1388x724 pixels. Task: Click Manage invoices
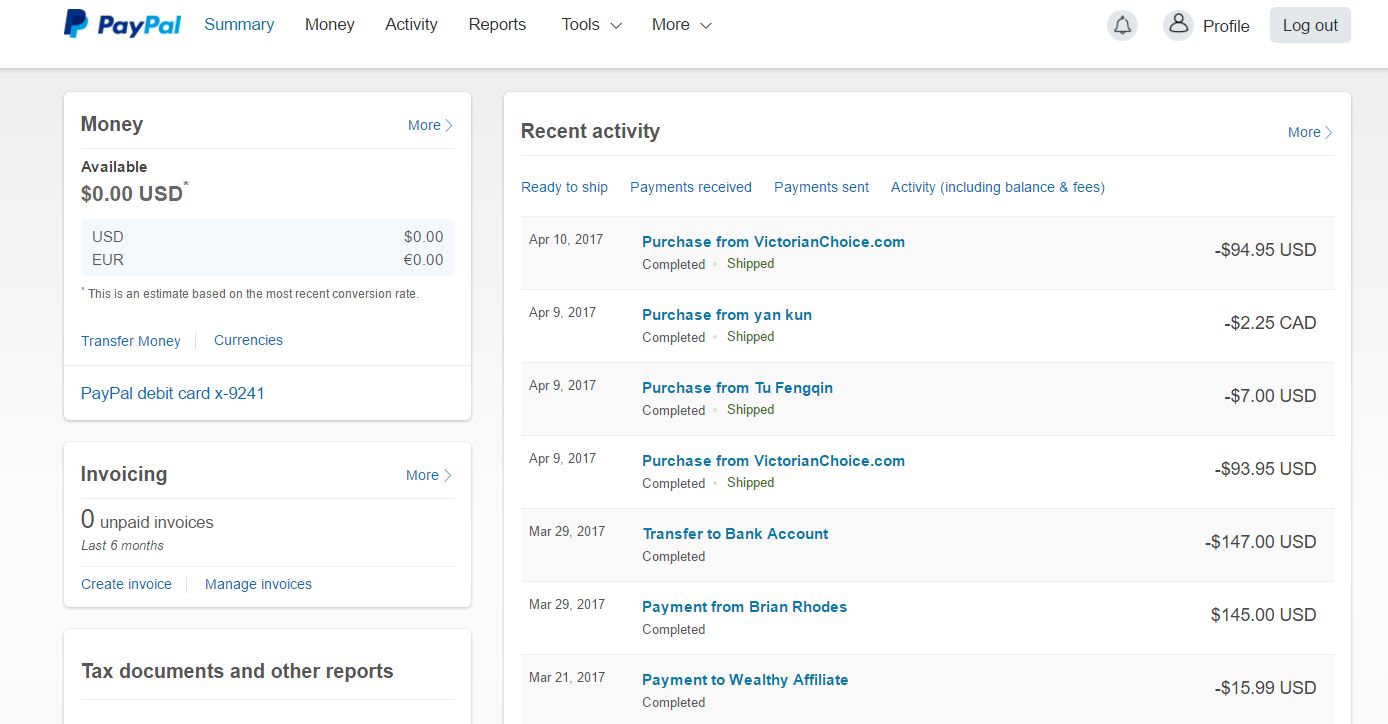pyautogui.click(x=258, y=584)
